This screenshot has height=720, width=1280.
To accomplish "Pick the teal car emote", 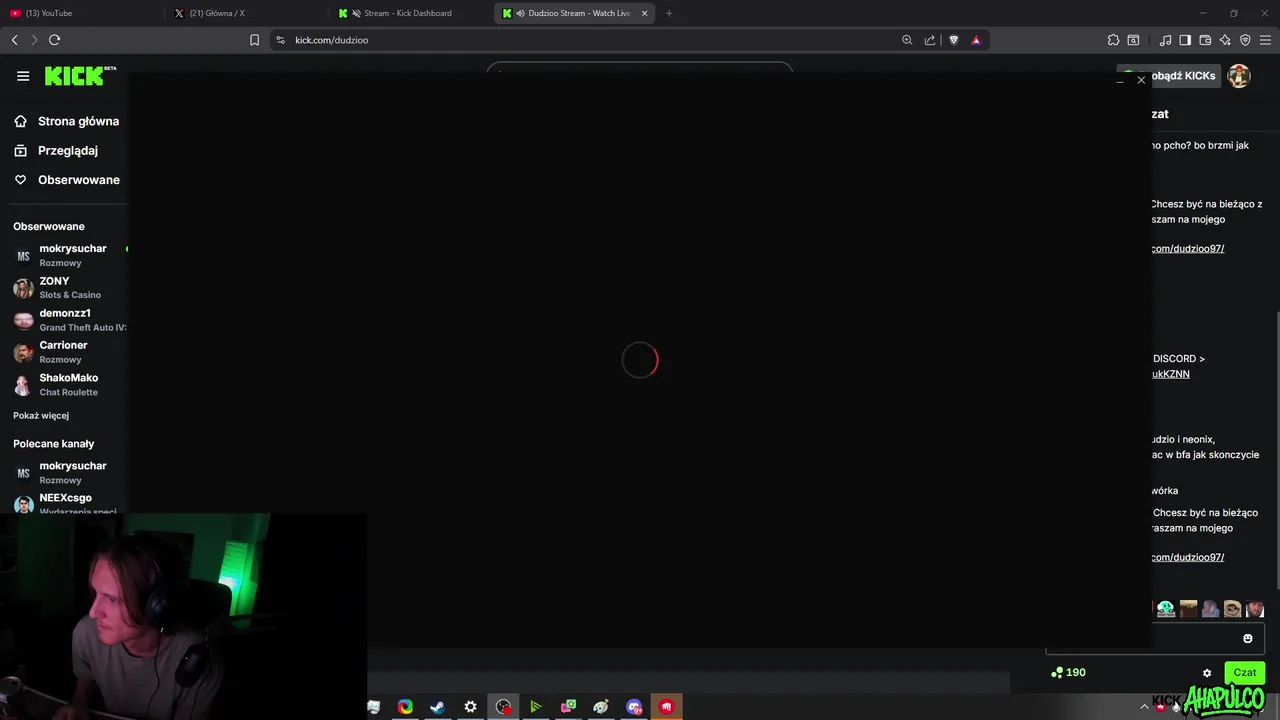I will 1166,609.
